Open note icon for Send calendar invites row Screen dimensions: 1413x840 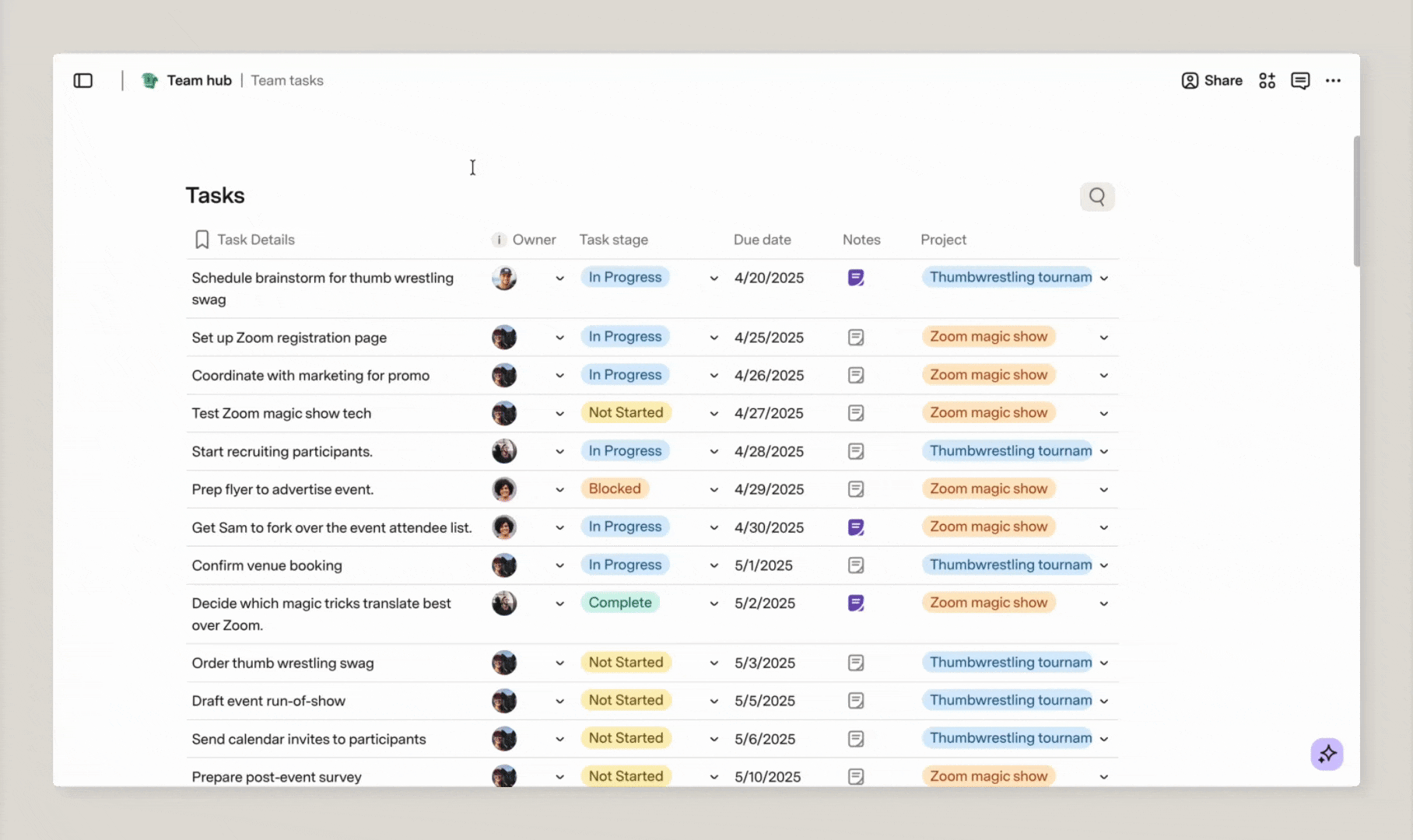856,739
